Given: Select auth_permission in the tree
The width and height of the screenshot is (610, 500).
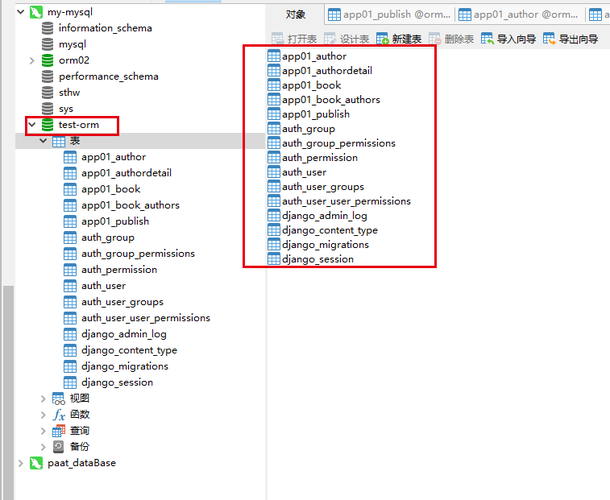Looking at the screenshot, I should pyautogui.click(x=119, y=270).
